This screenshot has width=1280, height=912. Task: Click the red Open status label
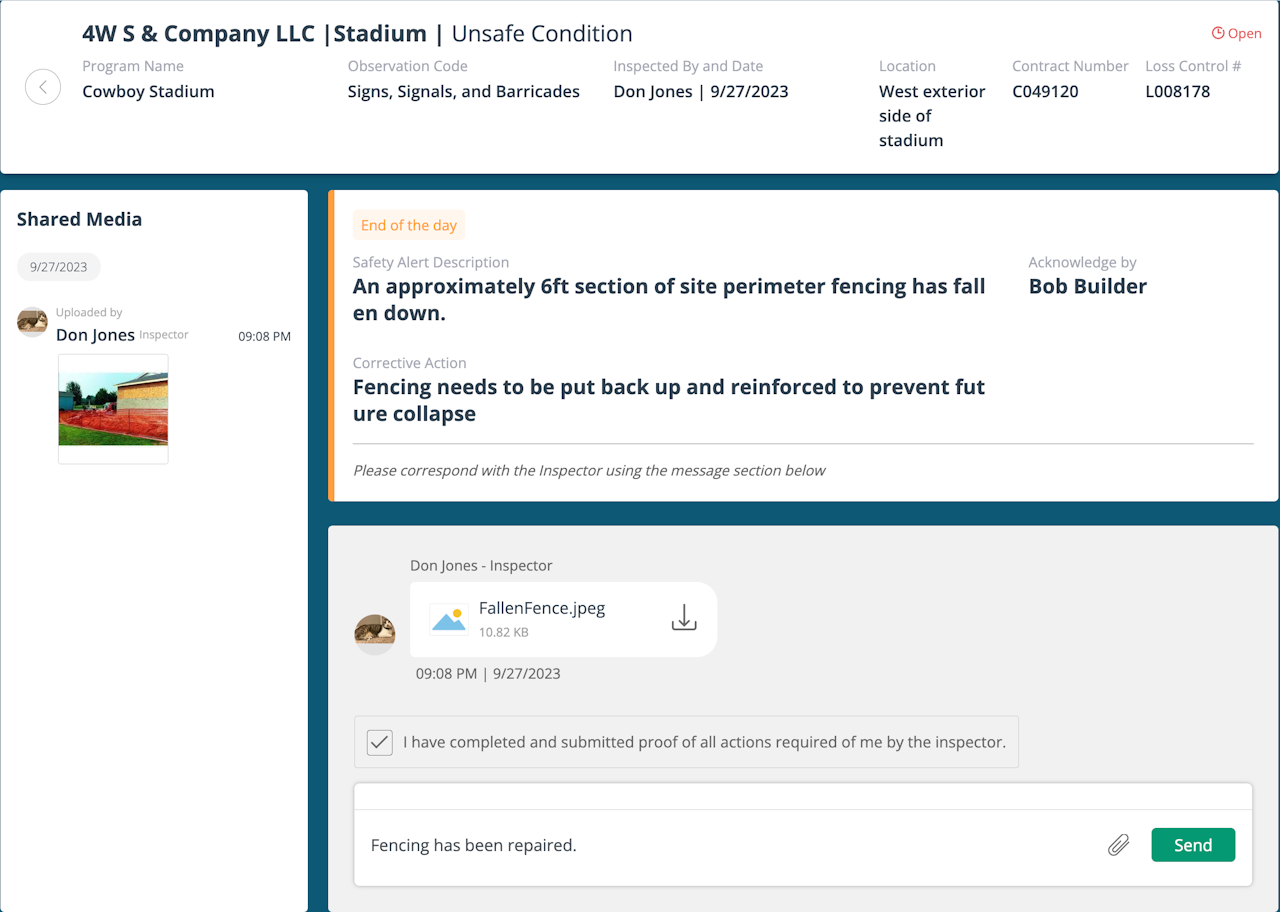1245,33
